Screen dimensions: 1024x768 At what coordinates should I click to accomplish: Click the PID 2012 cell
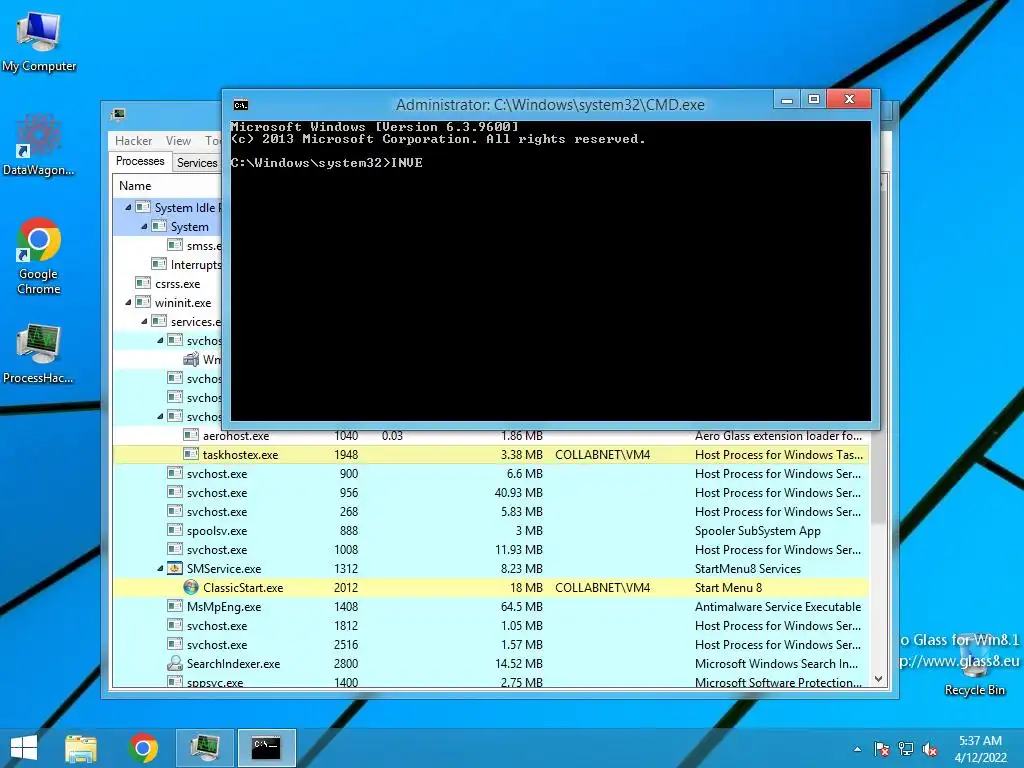(x=345, y=588)
